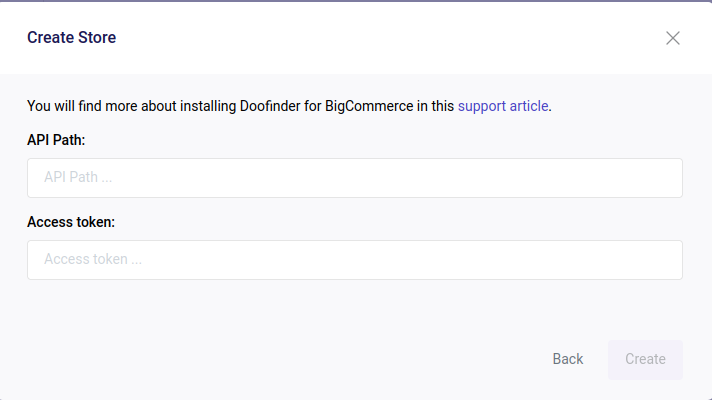Click the word Doofinder in the description
The height and width of the screenshot is (400, 712).
(270, 106)
